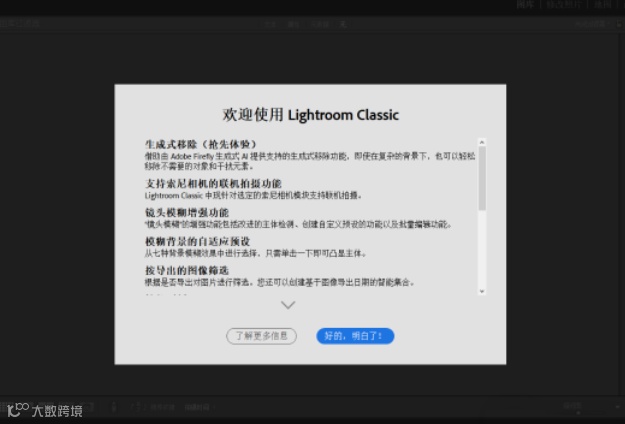Image resolution: width=625 pixels, height=424 pixels.
Task: Click the feature list scrollbar down arrow
Action: 482,291
